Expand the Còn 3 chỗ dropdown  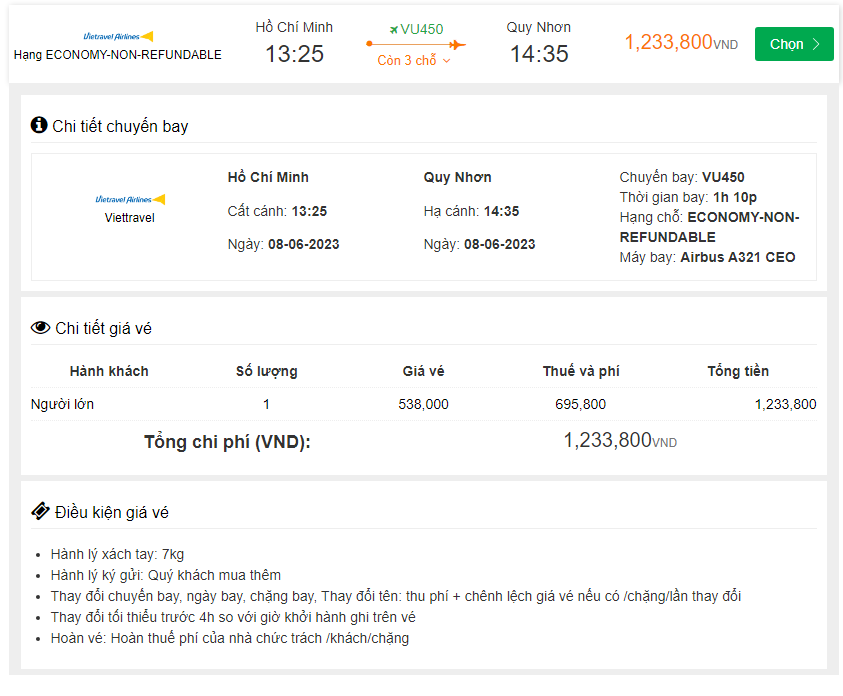[414, 61]
